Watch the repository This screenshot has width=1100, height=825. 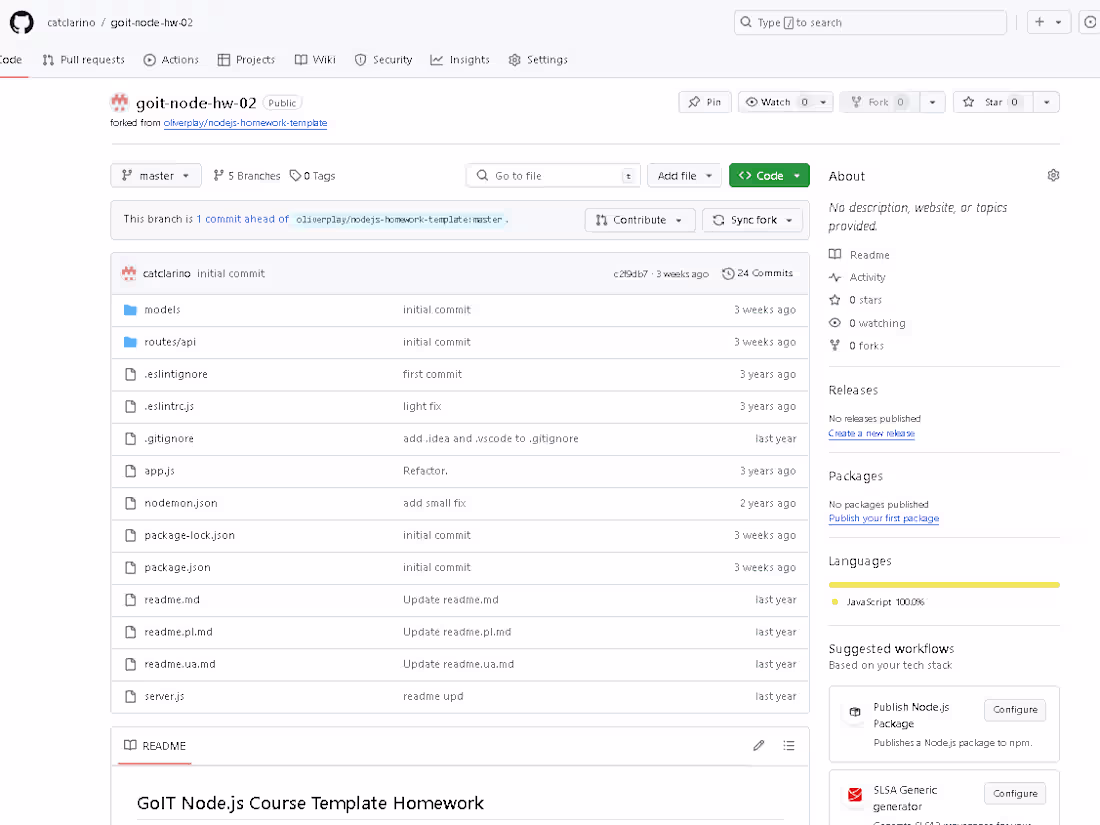(x=778, y=101)
